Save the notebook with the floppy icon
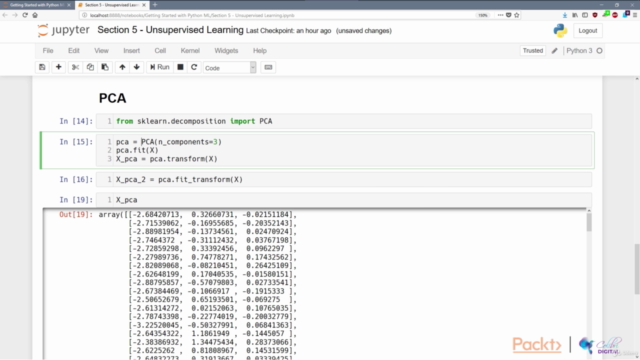This screenshot has height=360, width=640. pos(42,67)
